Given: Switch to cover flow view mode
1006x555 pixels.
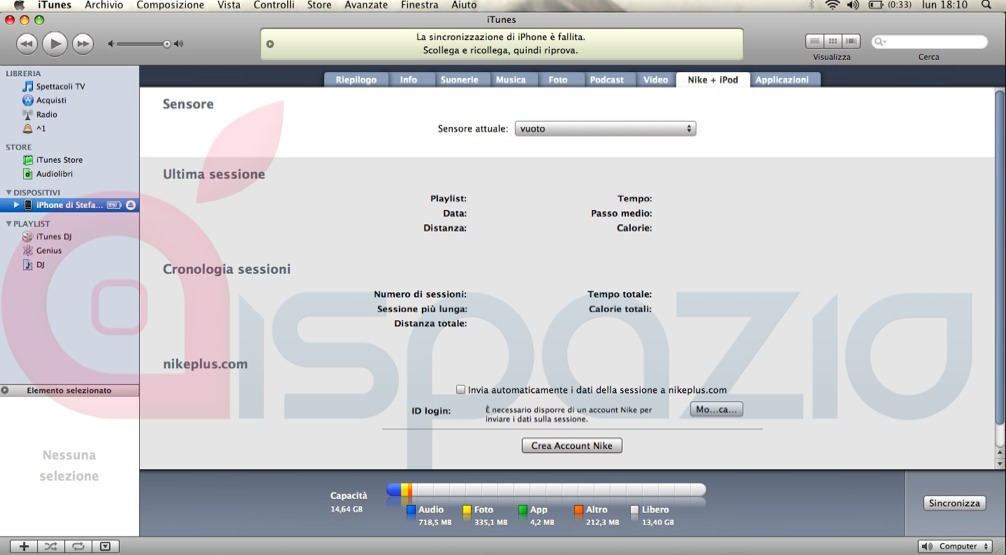Looking at the screenshot, I should point(851,41).
